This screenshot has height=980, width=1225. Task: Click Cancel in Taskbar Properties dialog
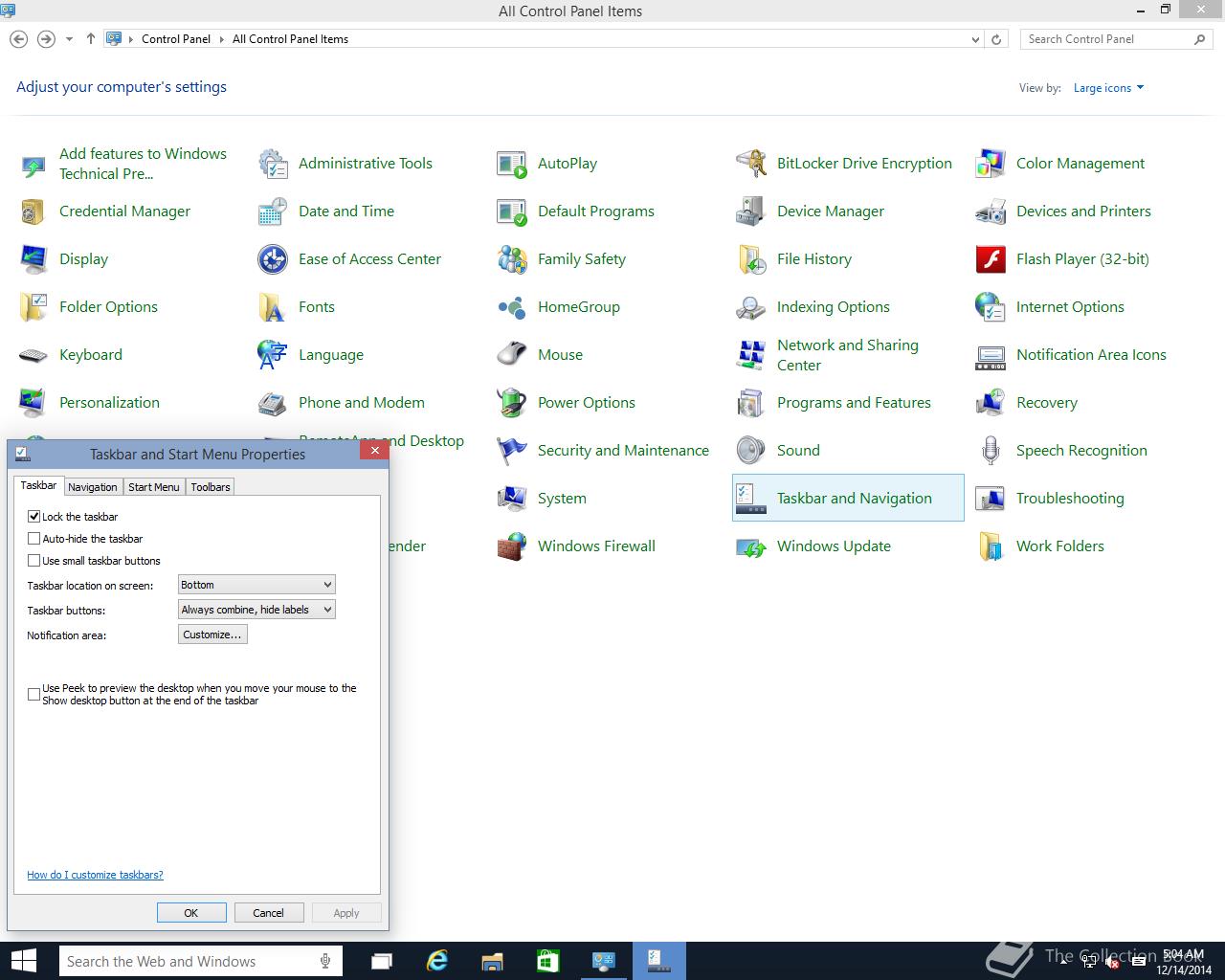268,913
